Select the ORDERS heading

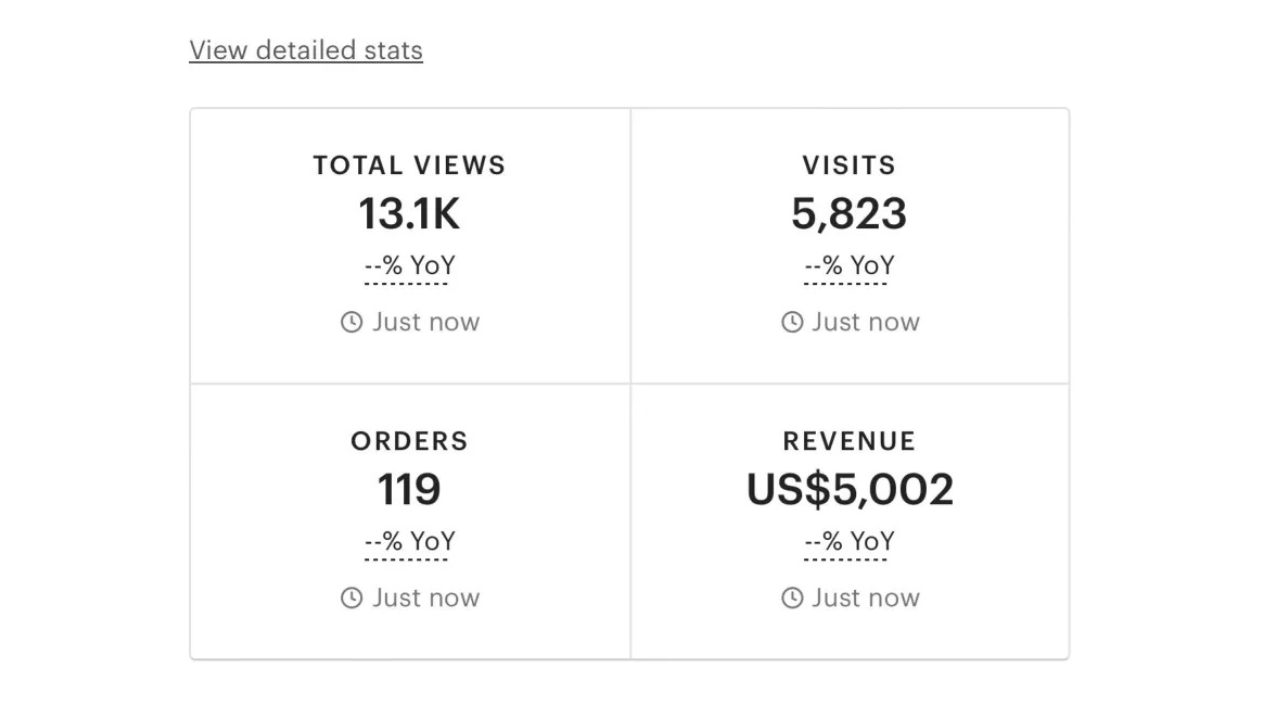[409, 441]
